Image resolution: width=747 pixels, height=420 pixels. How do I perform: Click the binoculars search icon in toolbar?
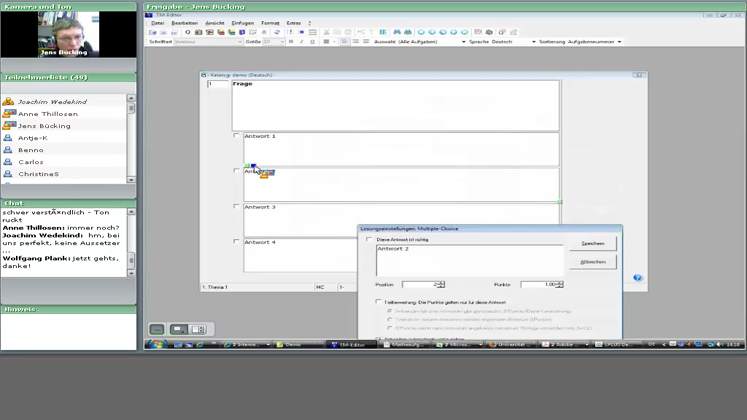pos(397,32)
